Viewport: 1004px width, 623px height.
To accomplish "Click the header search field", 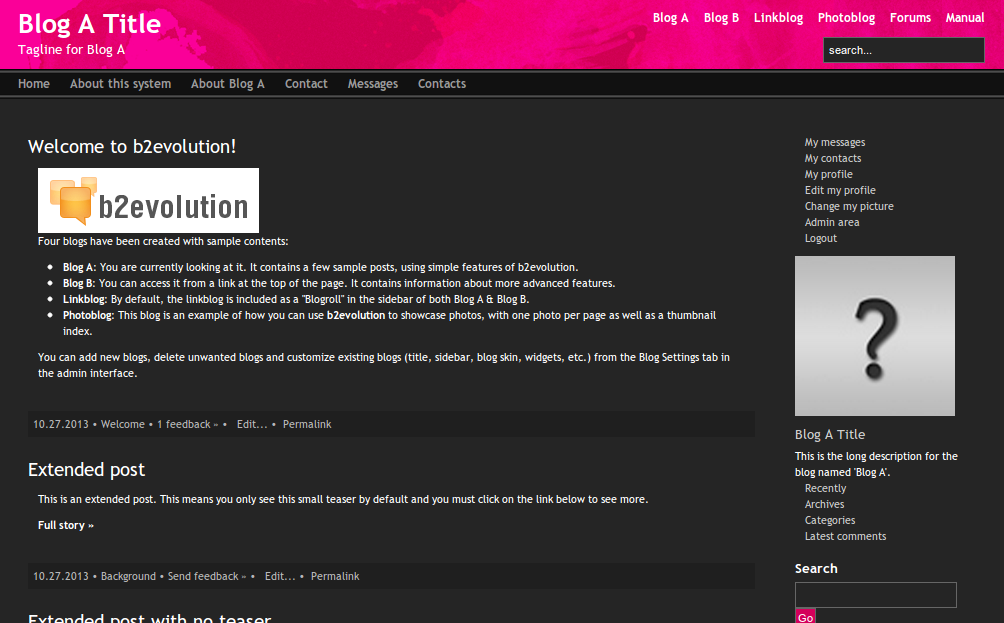I will click(903, 50).
